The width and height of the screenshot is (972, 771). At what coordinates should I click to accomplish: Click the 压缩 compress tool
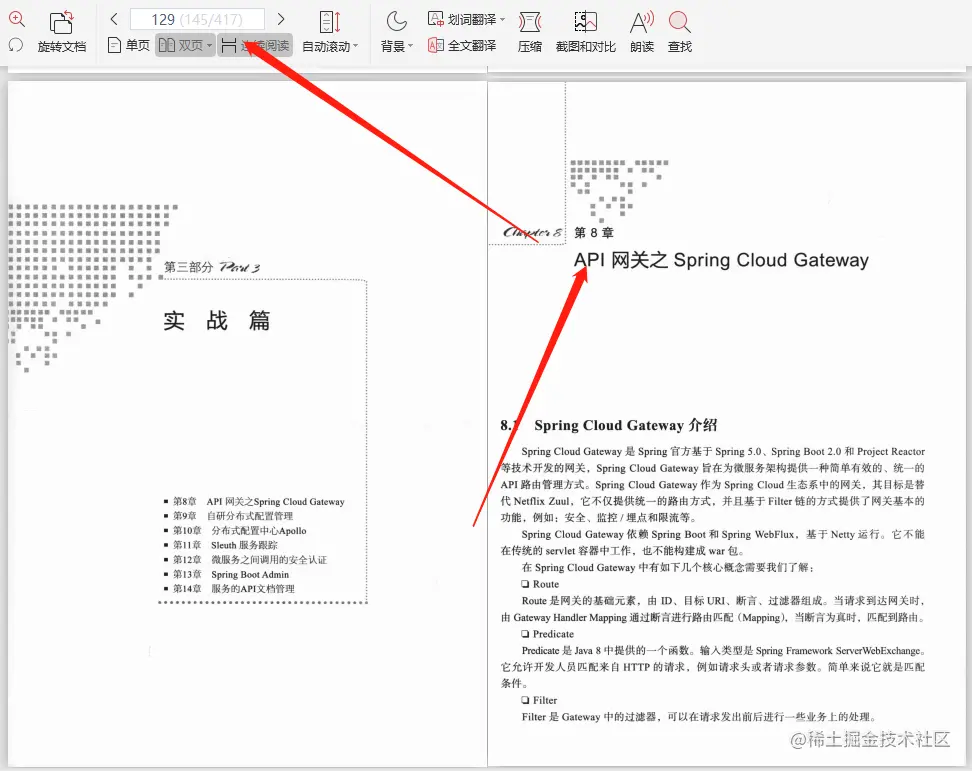530,32
